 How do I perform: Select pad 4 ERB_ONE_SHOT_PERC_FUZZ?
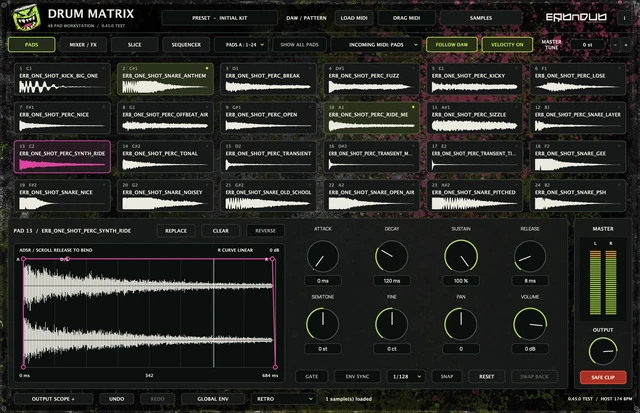371,79
